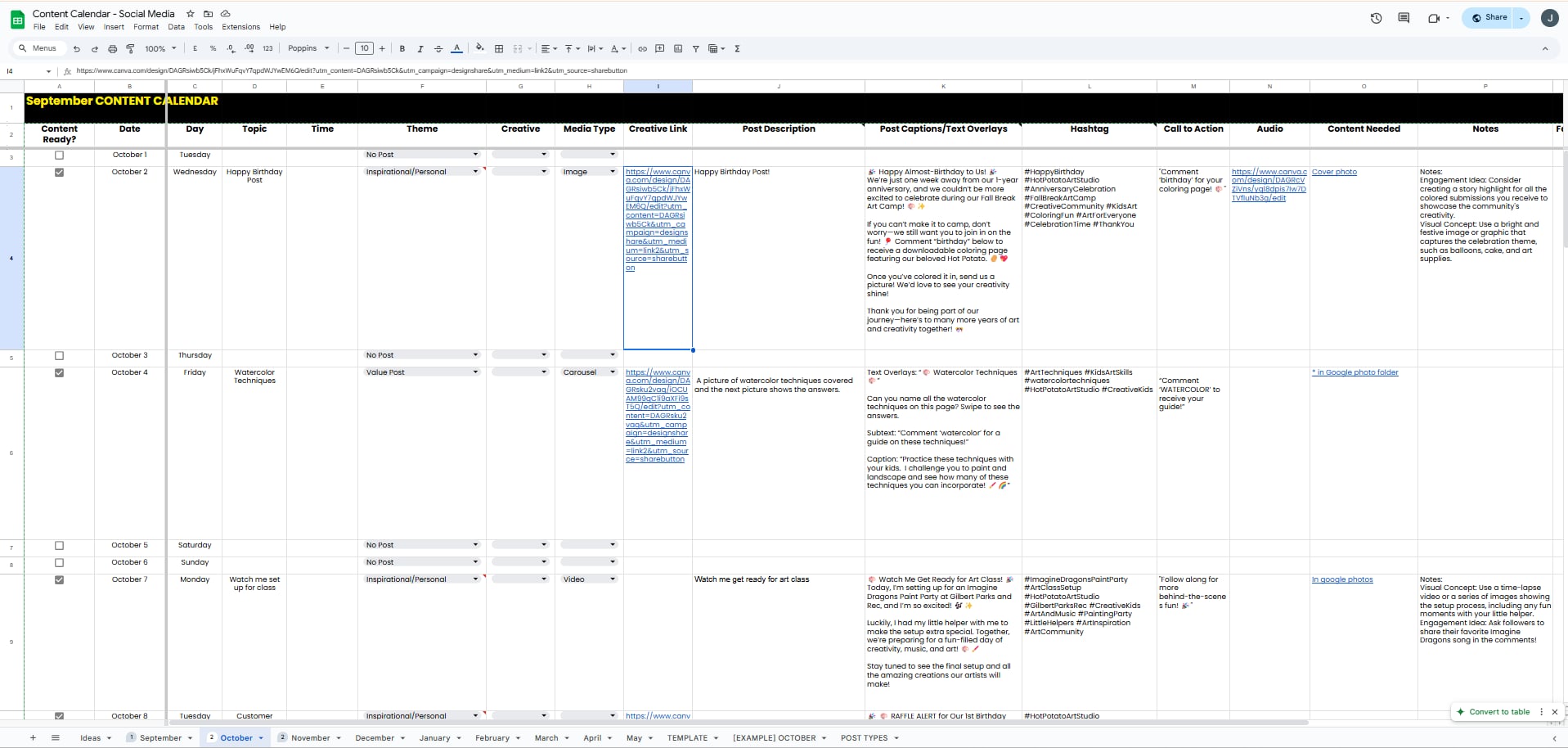Open the Share options dropdown arrow

pyautogui.click(x=1521, y=18)
